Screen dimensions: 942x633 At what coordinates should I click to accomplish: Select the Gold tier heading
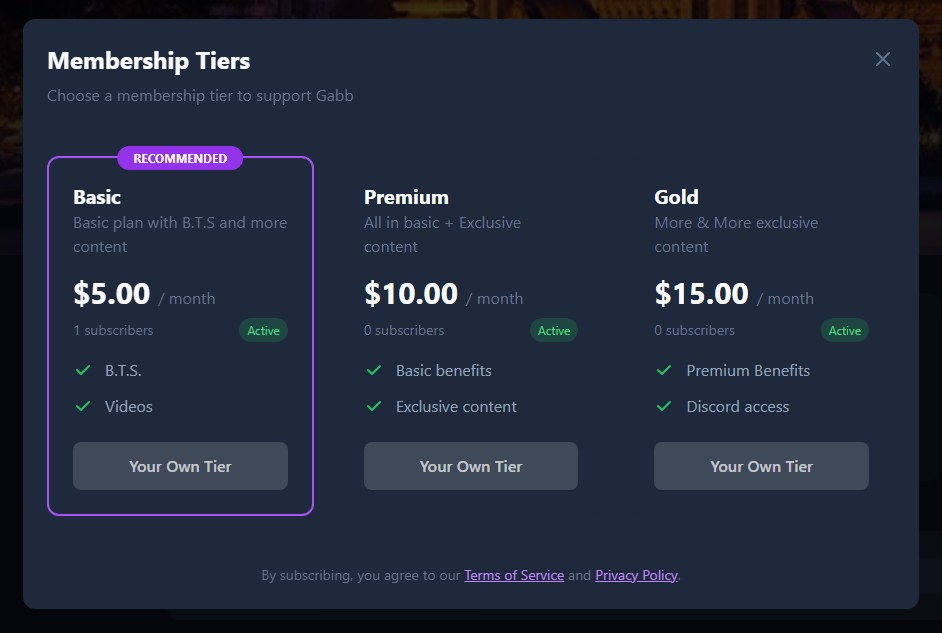click(x=676, y=197)
